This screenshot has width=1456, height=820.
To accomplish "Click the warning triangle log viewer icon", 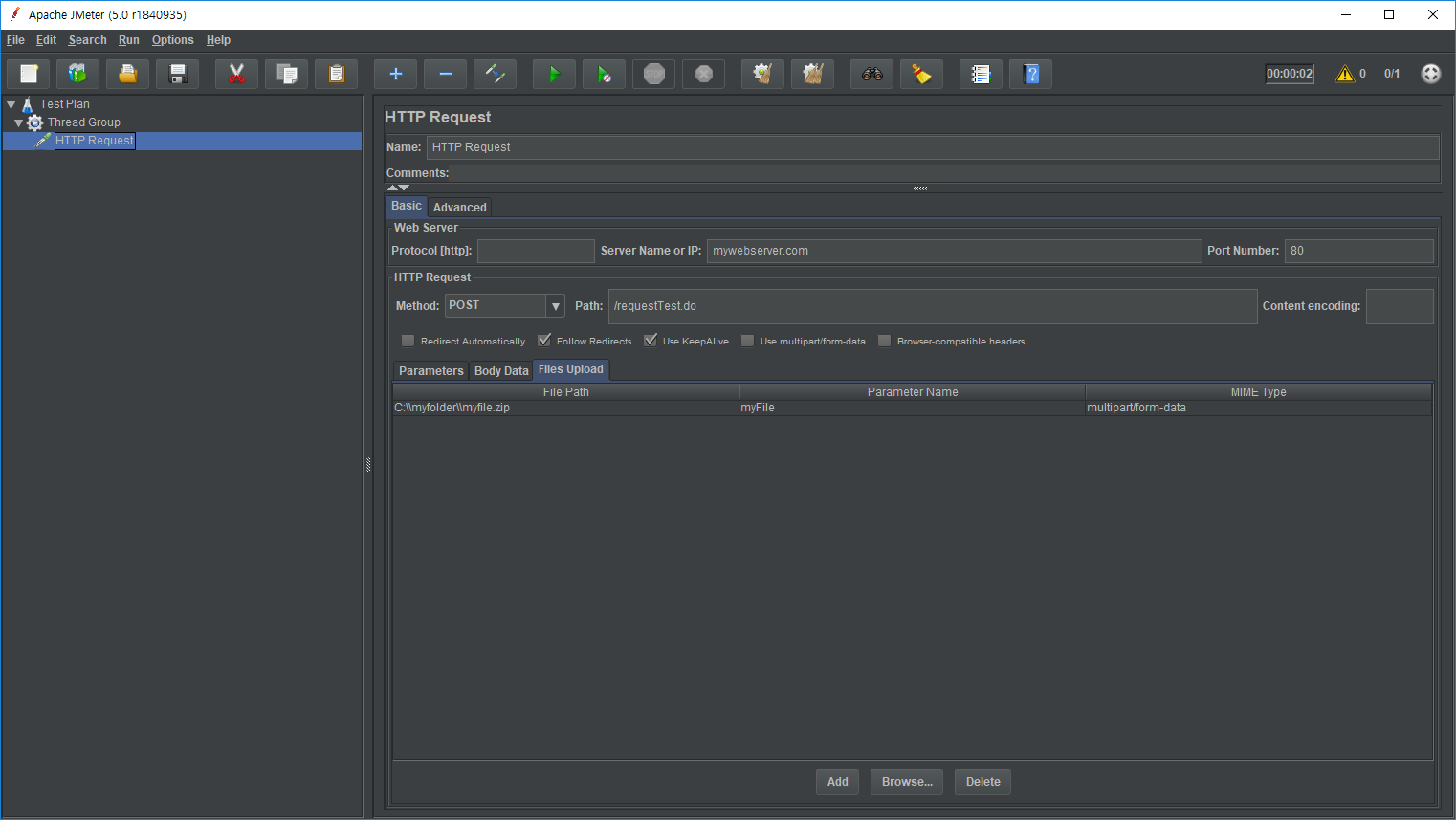I will coord(1345,74).
